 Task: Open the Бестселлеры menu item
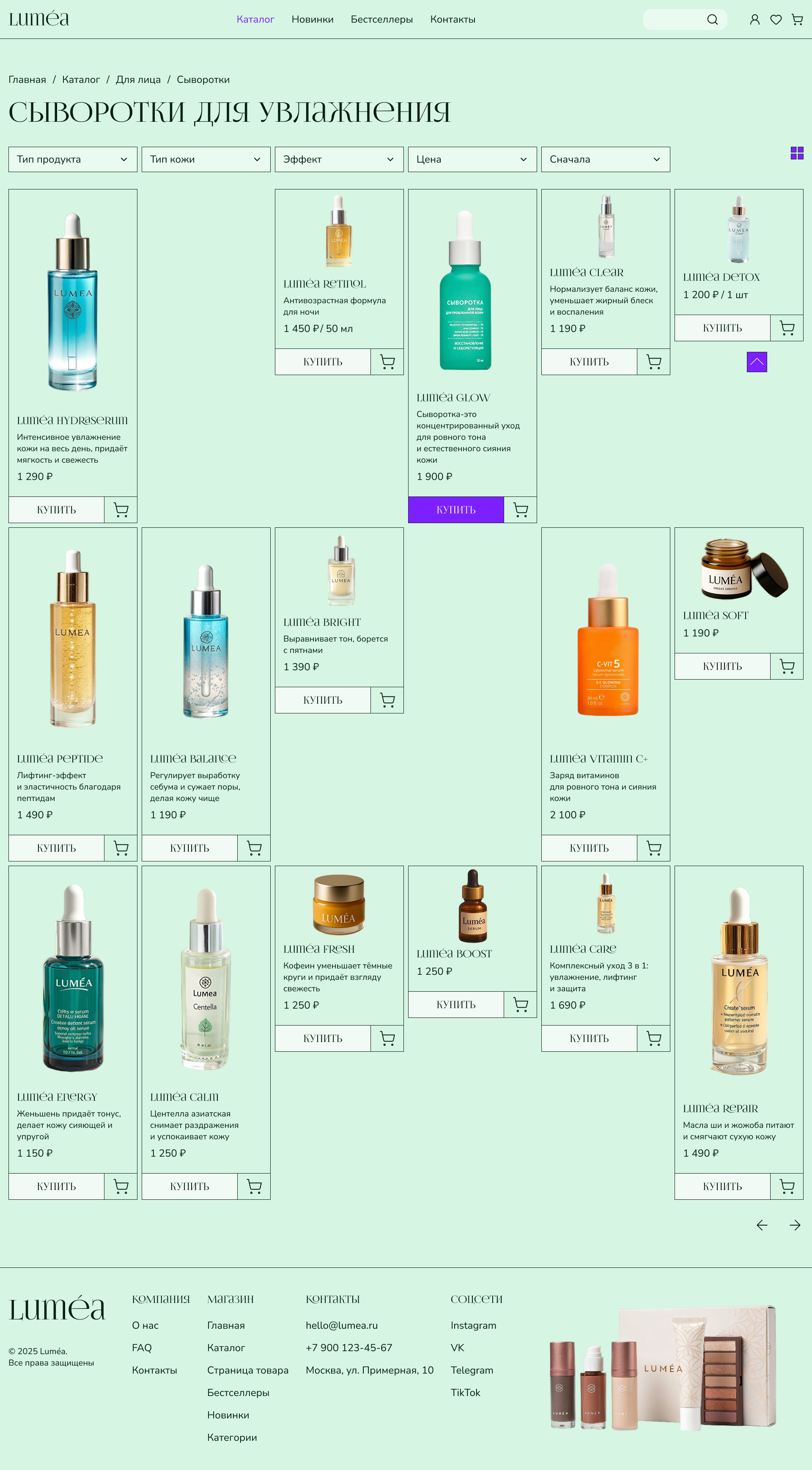pyautogui.click(x=381, y=19)
